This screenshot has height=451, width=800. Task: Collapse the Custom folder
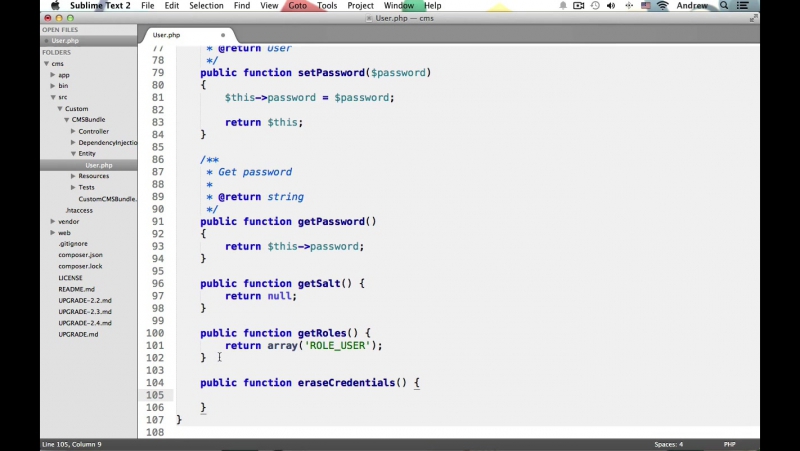click(x=60, y=109)
